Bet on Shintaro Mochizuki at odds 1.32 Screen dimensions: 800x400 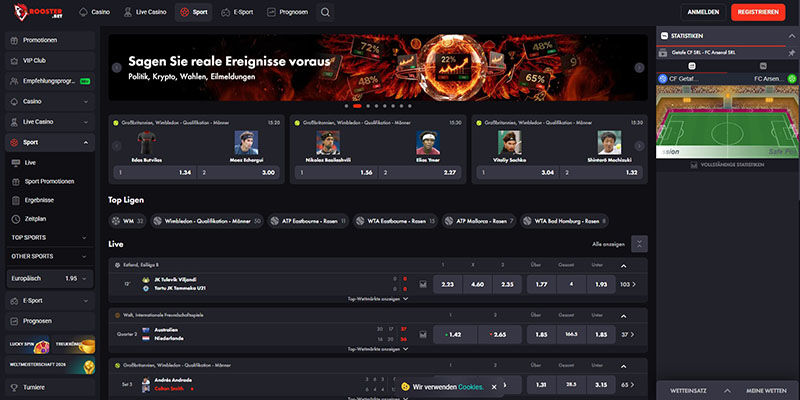(x=601, y=173)
